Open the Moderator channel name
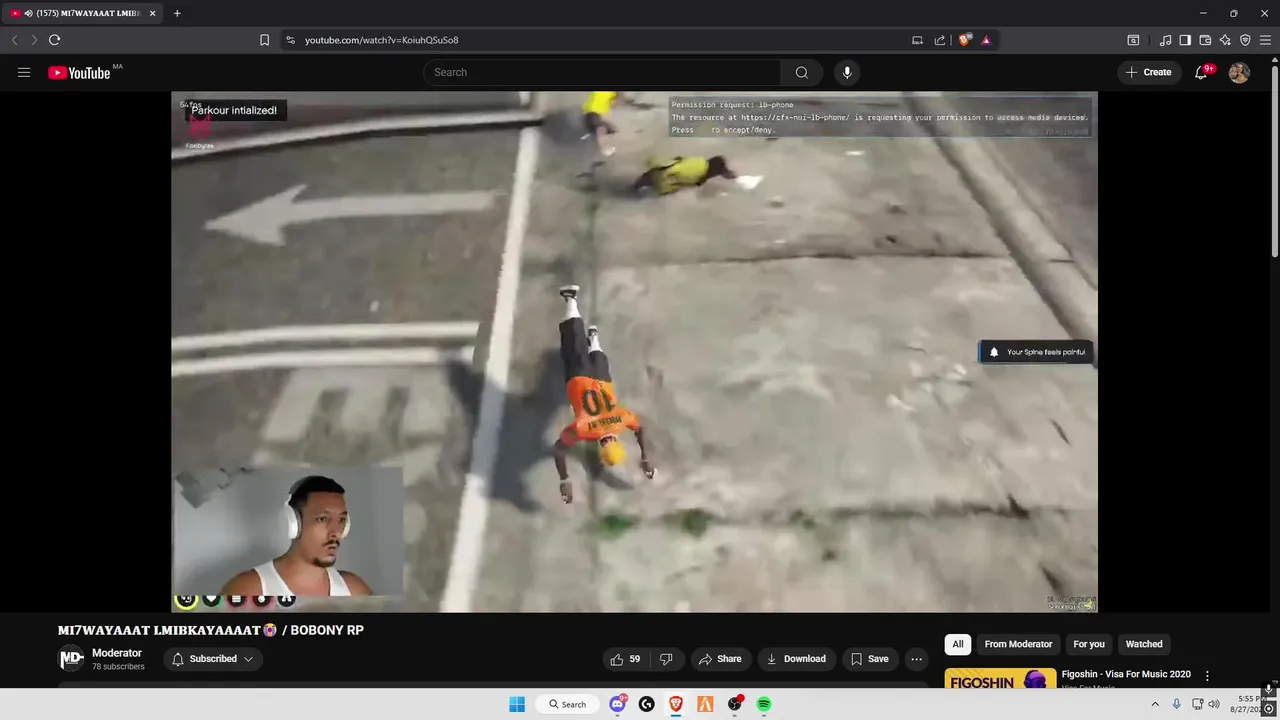The width and height of the screenshot is (1280, 720). point(117,653)
